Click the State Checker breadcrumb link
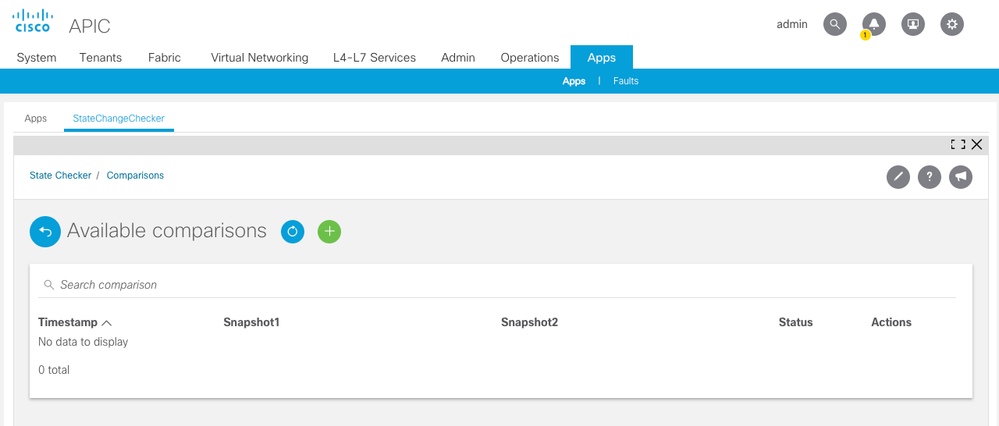 click(61, 175)
